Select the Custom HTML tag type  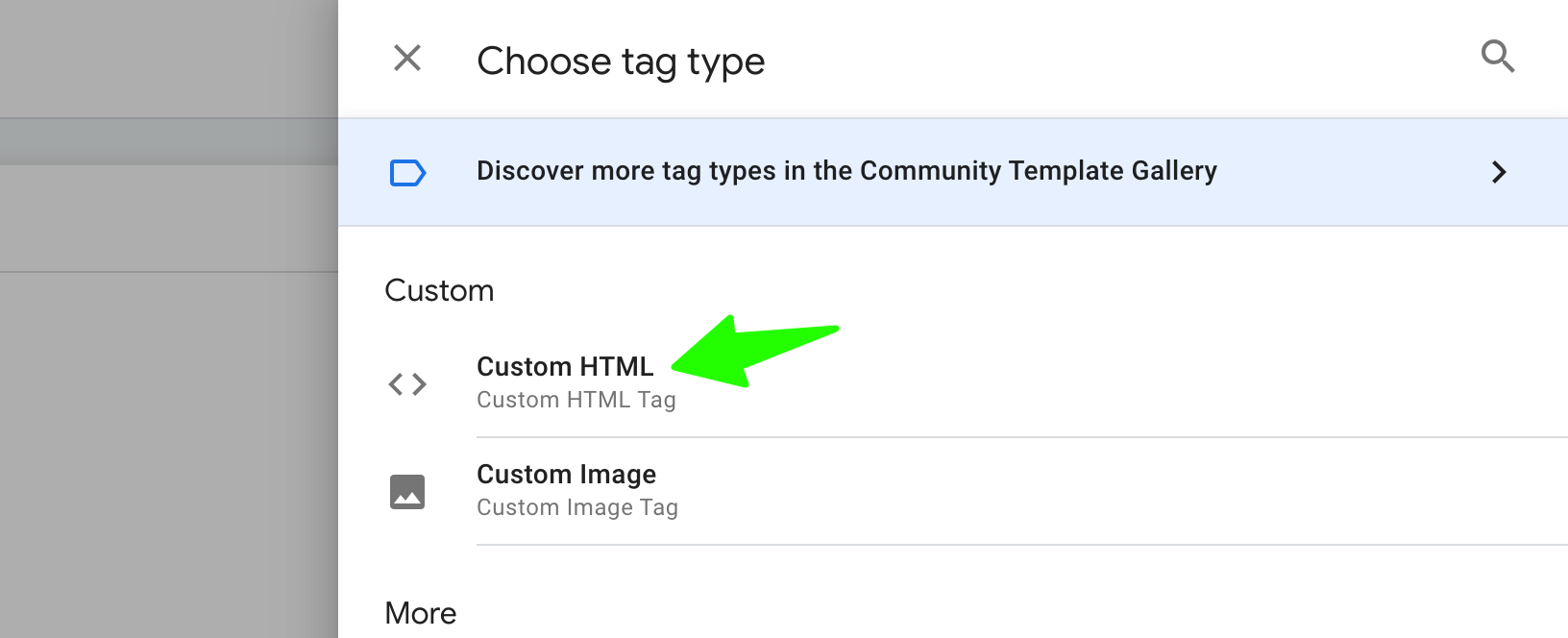click(564, 367)
